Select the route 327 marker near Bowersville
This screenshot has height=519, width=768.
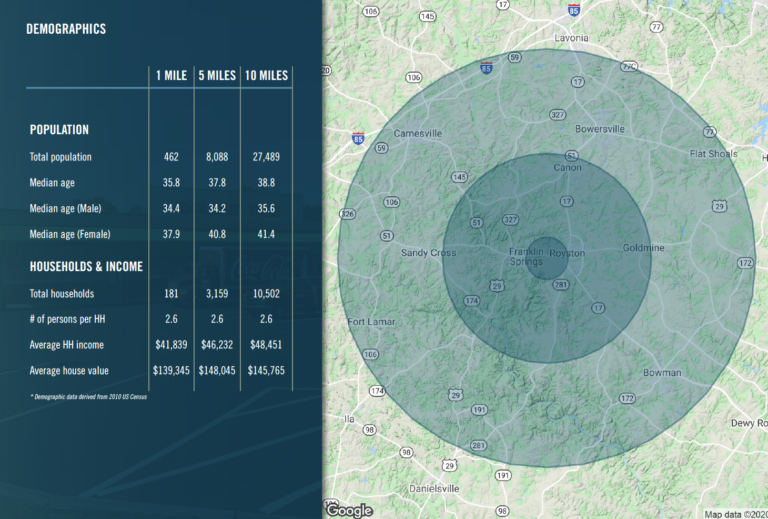tap(556, 116)
